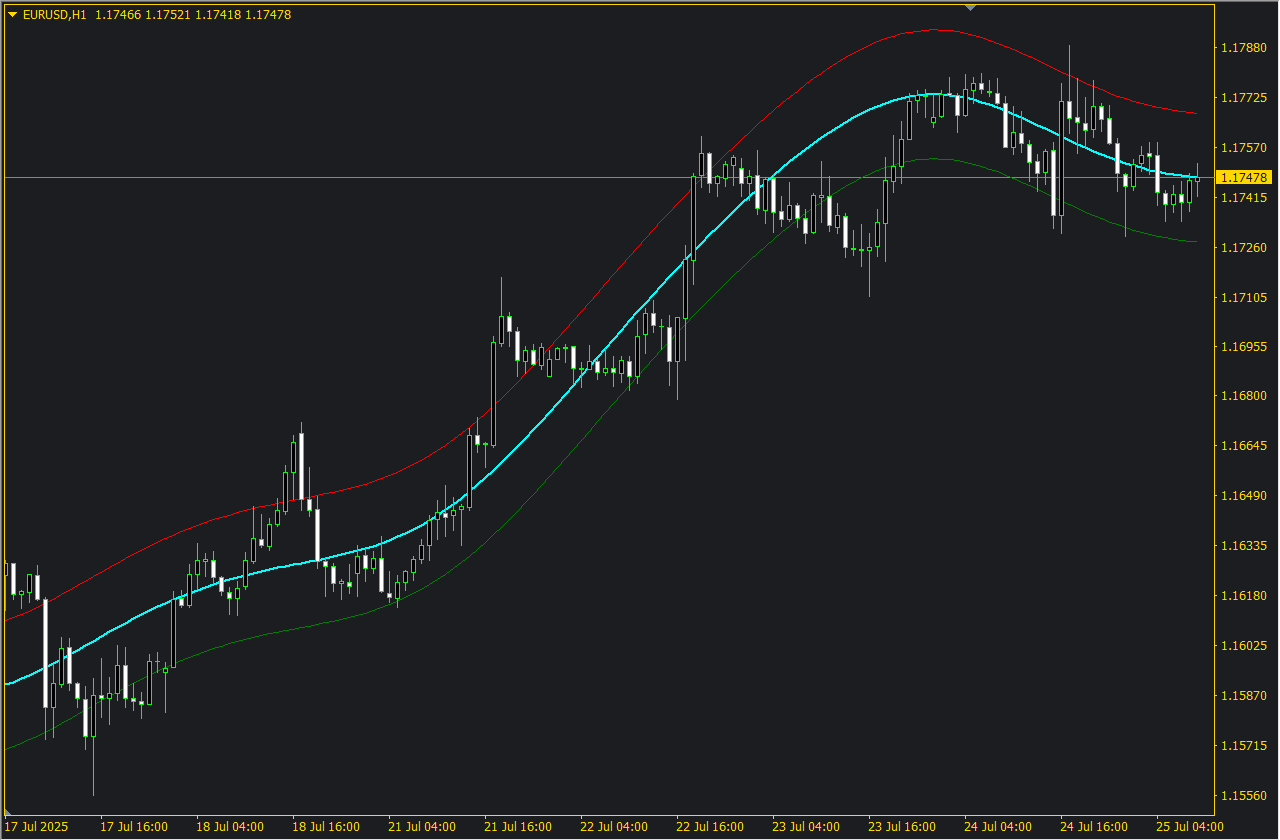
Task: Click the EURUSD,H1 symbol title text
Action: (54, 15)
